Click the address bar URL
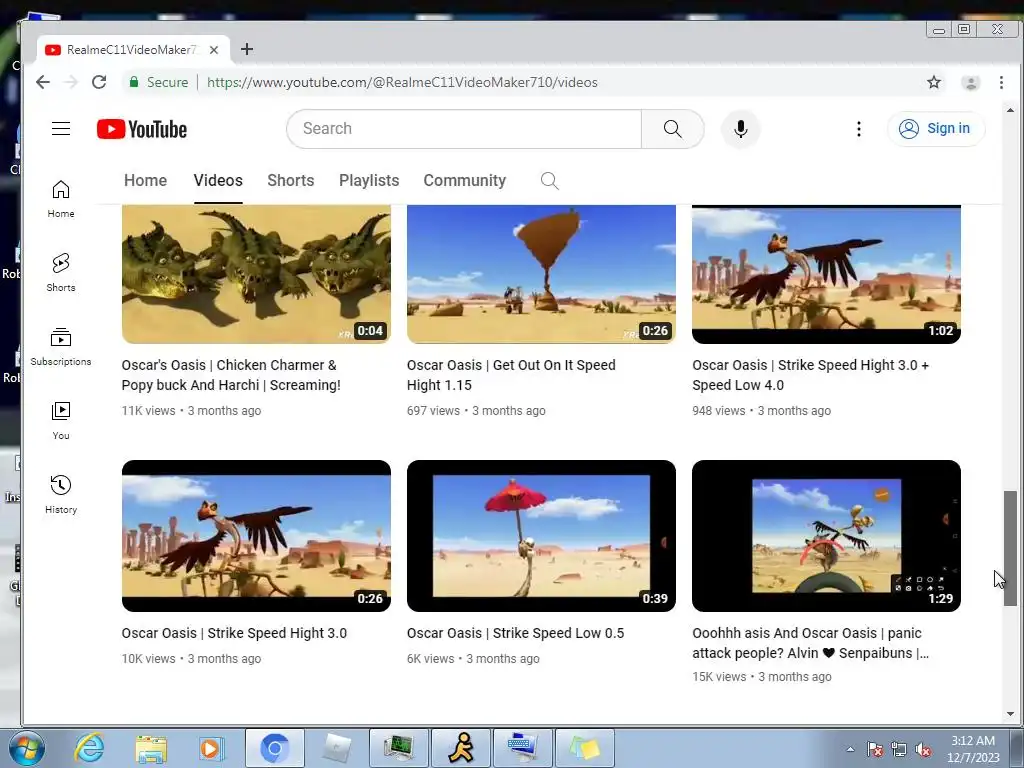 click(402, 82)
